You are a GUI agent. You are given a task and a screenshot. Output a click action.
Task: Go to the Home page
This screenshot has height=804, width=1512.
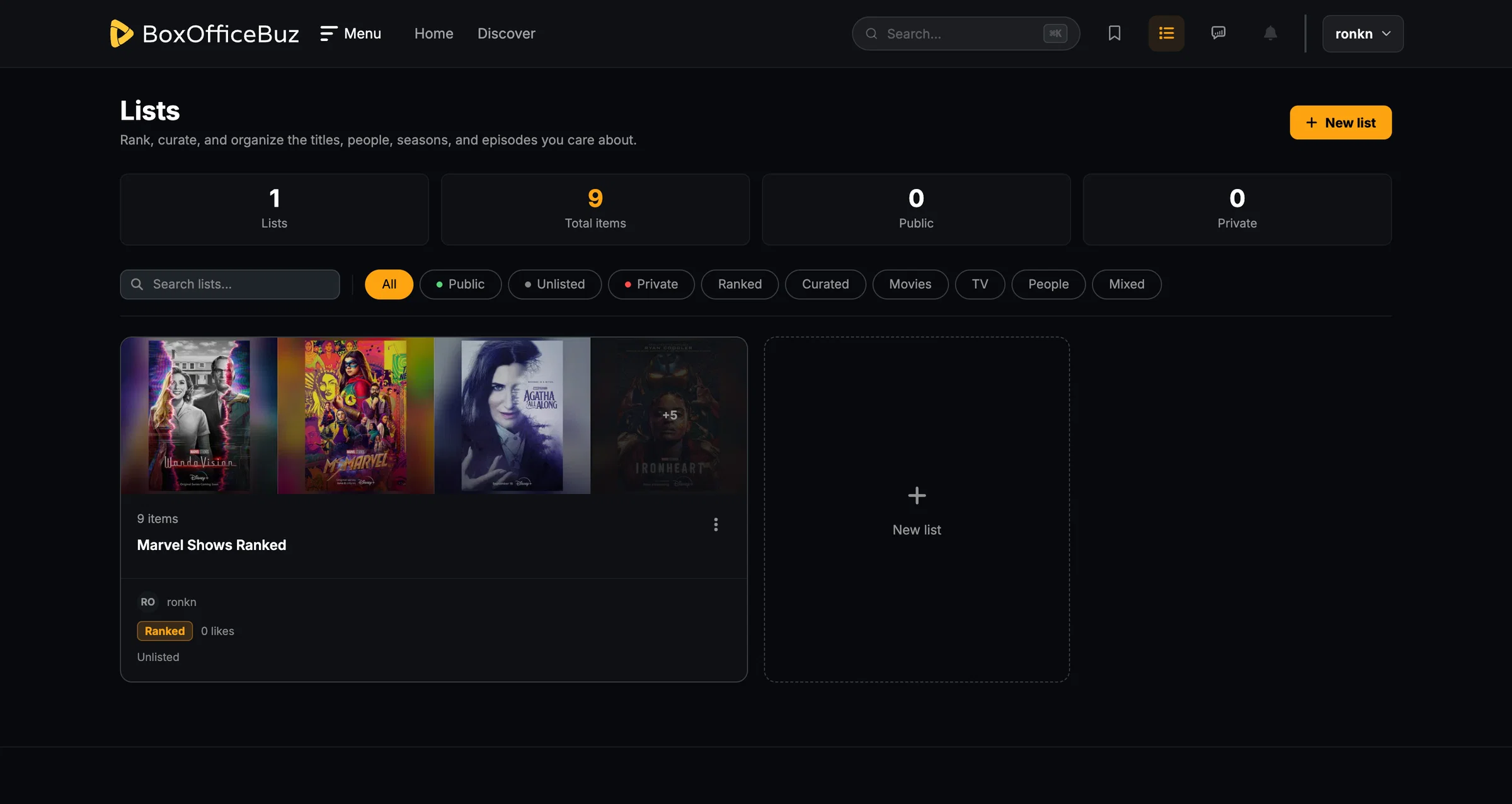[433, 33]
